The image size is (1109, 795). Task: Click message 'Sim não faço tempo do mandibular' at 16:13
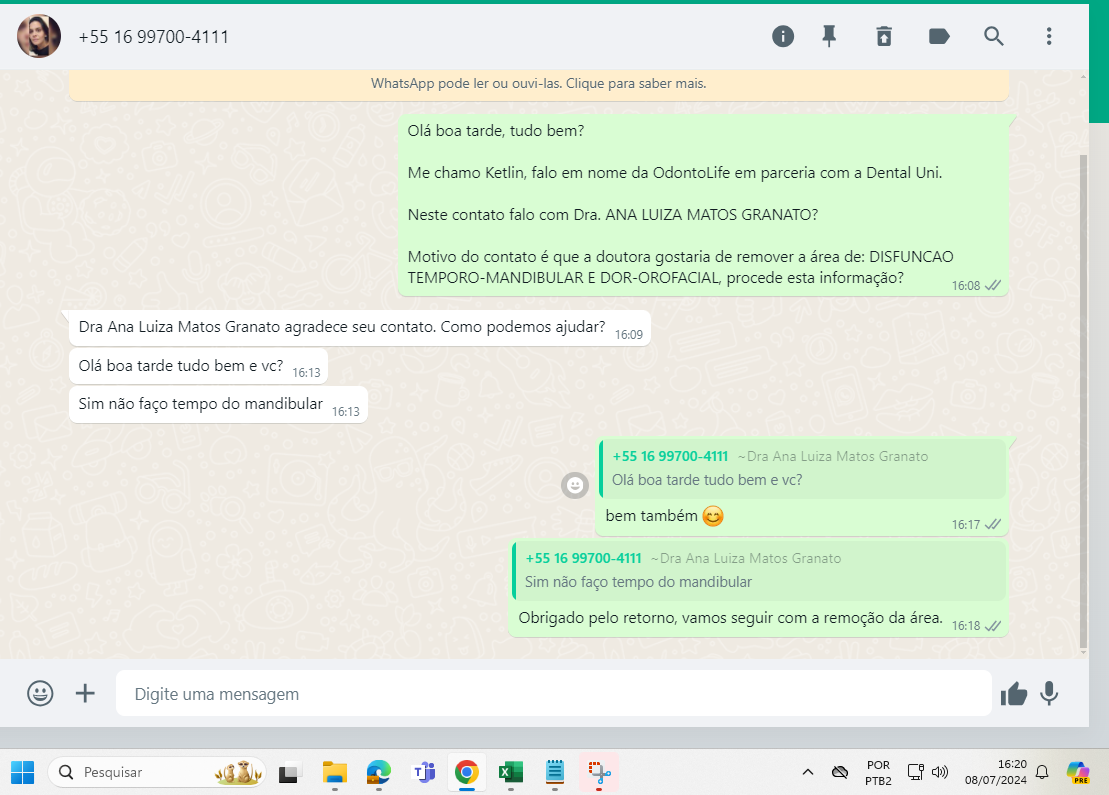(x=219, y=405)
